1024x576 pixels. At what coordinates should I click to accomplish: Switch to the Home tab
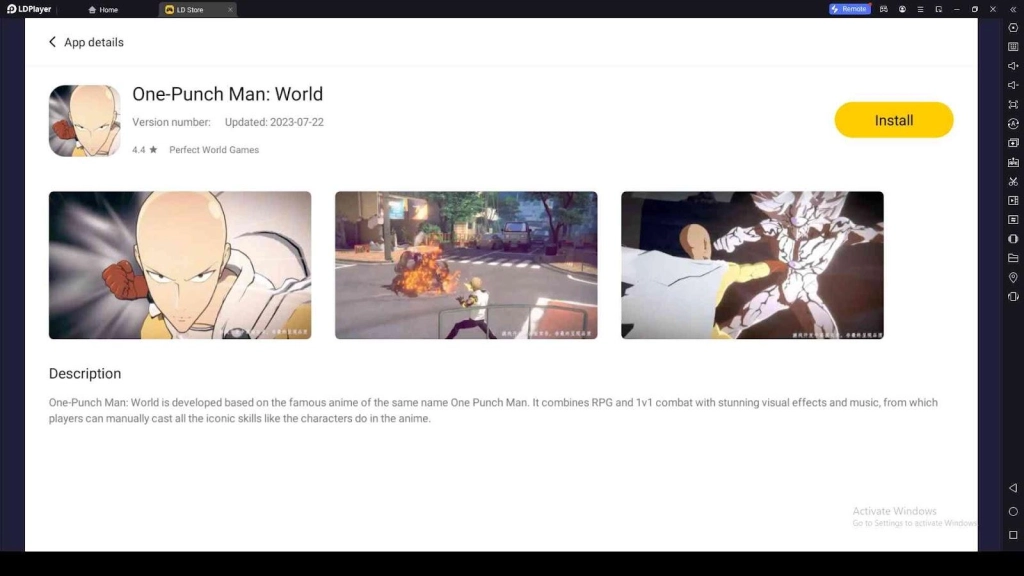(103, 10)
